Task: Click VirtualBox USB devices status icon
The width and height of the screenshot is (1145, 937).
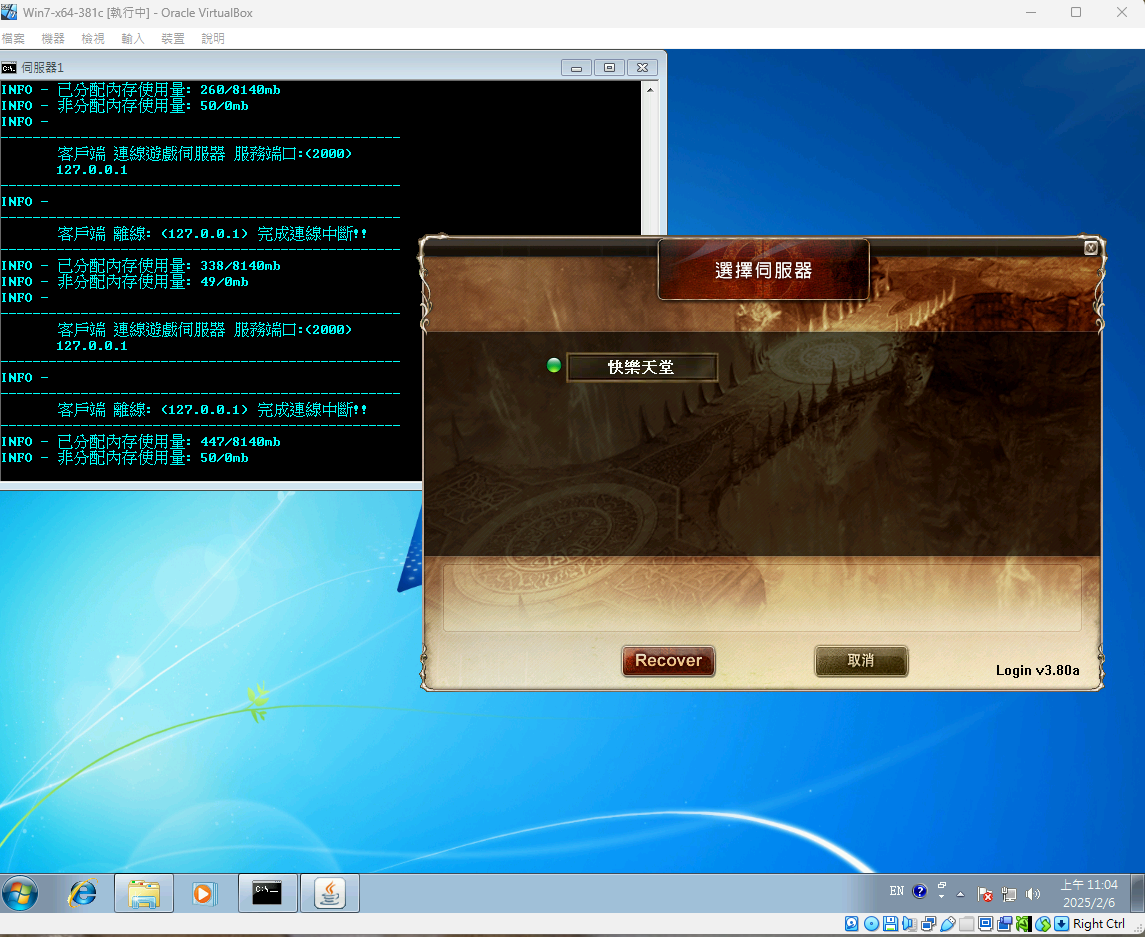Action: coord(948,924)
